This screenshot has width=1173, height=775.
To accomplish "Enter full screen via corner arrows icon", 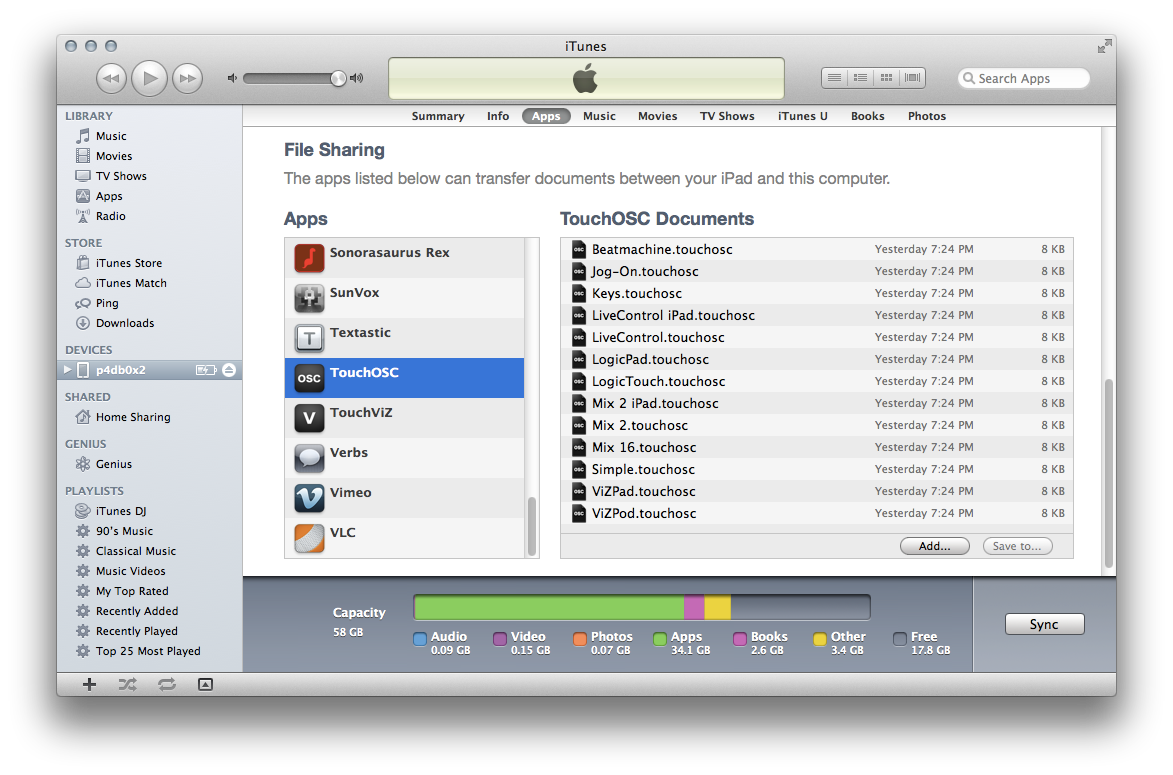I will tap(1104, 46).
